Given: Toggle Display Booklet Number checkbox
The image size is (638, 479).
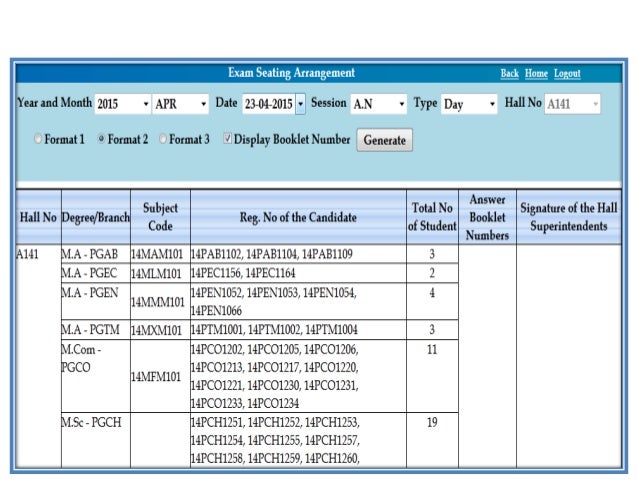Looking at the screenshot, I should coord(227,139).
